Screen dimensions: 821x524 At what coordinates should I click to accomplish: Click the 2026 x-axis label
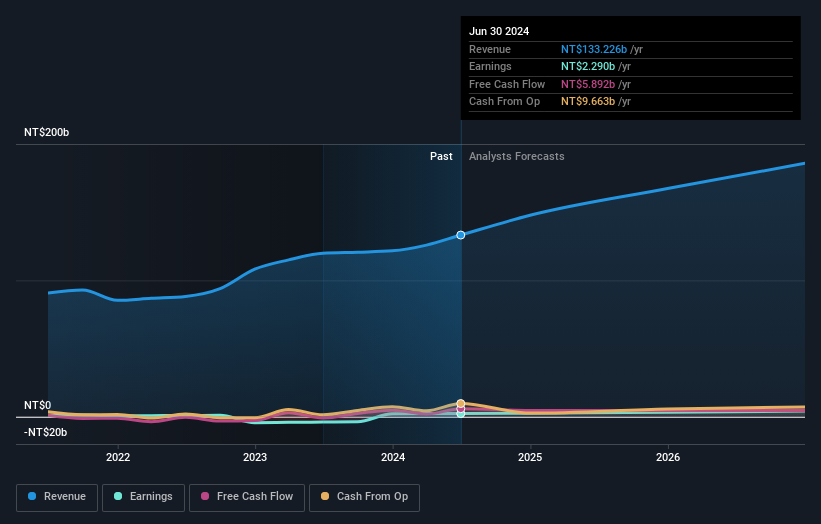pos(668,457)
